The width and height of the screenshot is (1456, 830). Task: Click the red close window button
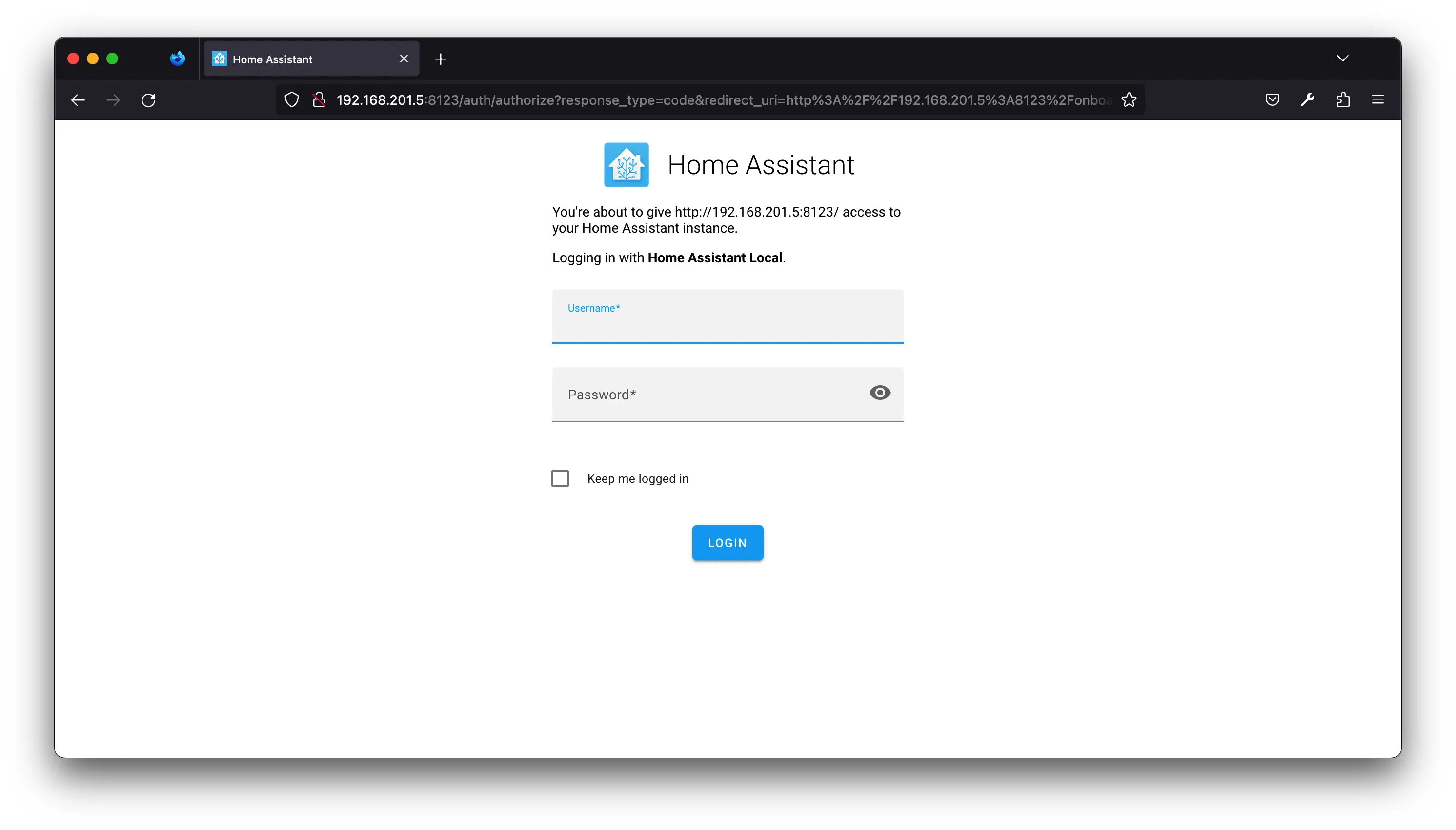73,59
